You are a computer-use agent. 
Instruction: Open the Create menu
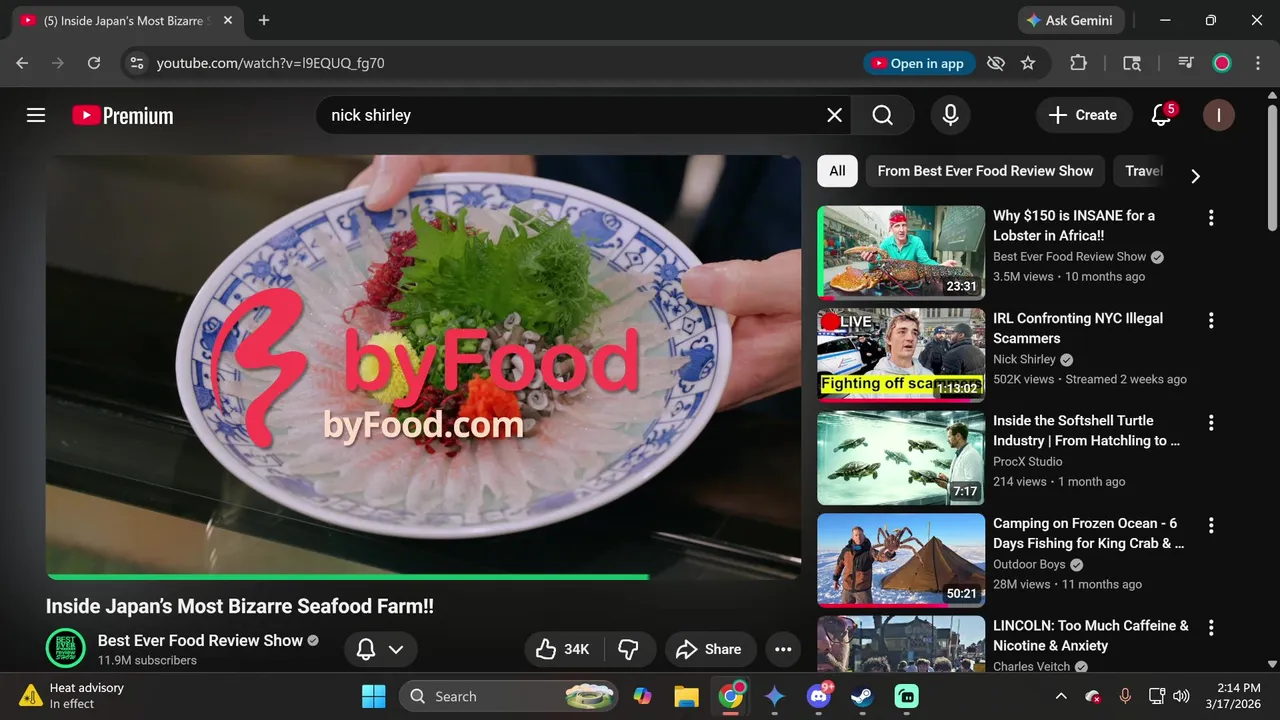click(x=1083, y=115)
